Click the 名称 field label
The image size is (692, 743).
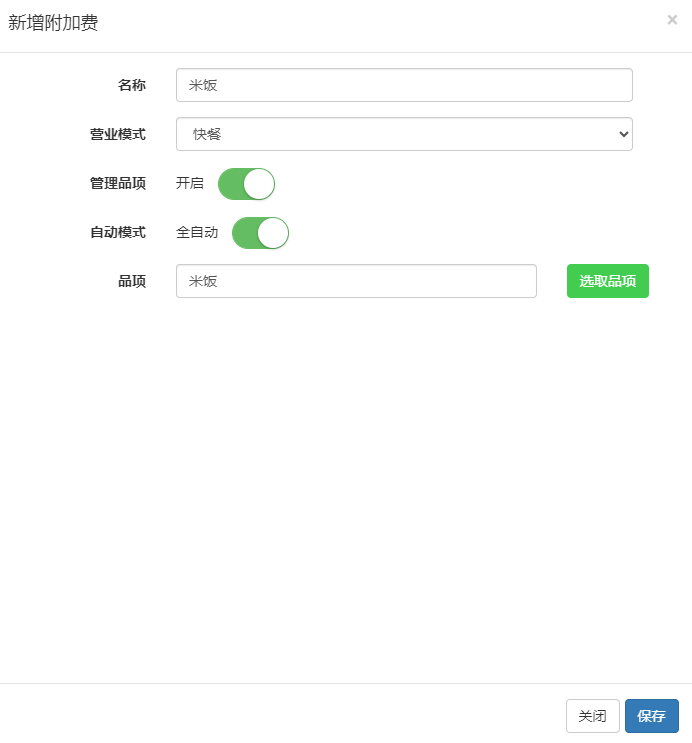(132, 85)
